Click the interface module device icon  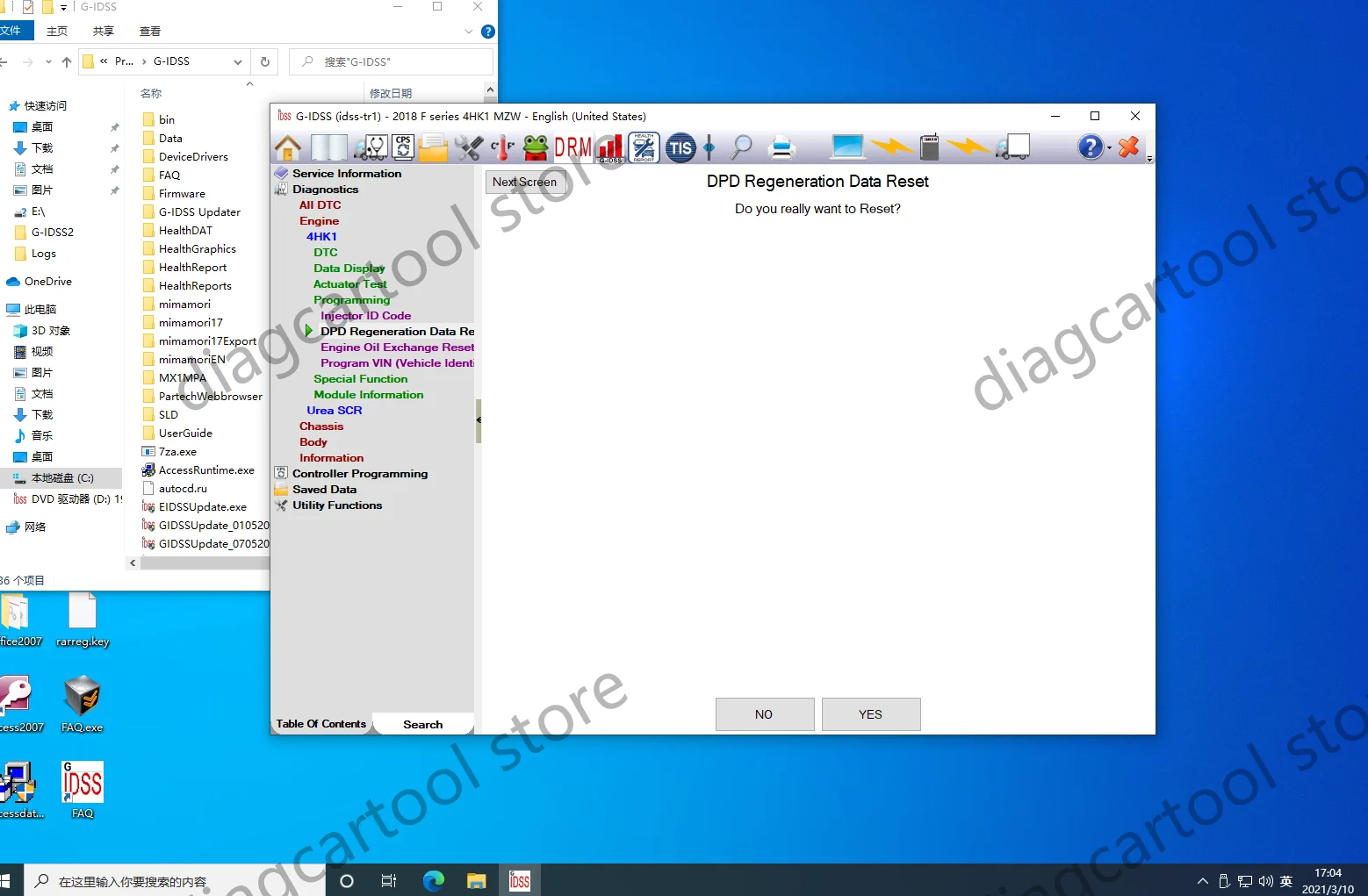[x=930, y=147]
